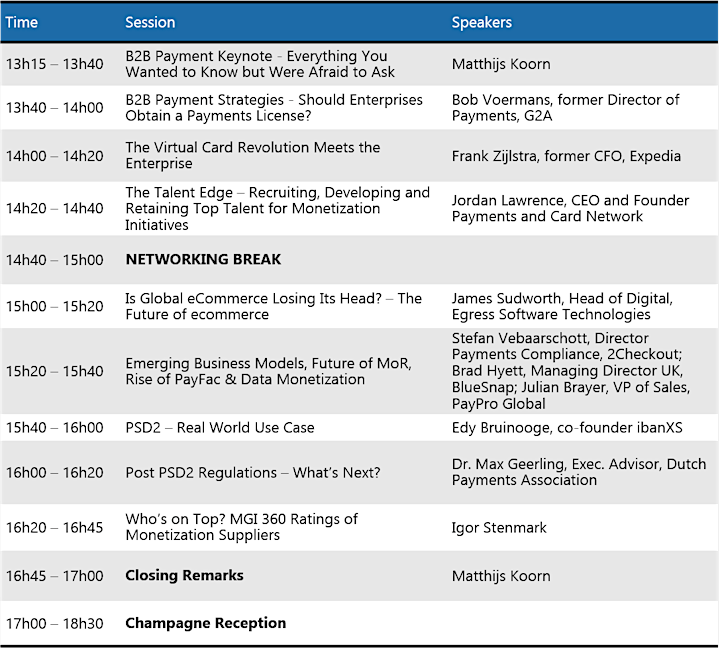
Task: Click speaker Dr. Max Geerling cell
Action: pyautogui.click(x=579, y=472)
